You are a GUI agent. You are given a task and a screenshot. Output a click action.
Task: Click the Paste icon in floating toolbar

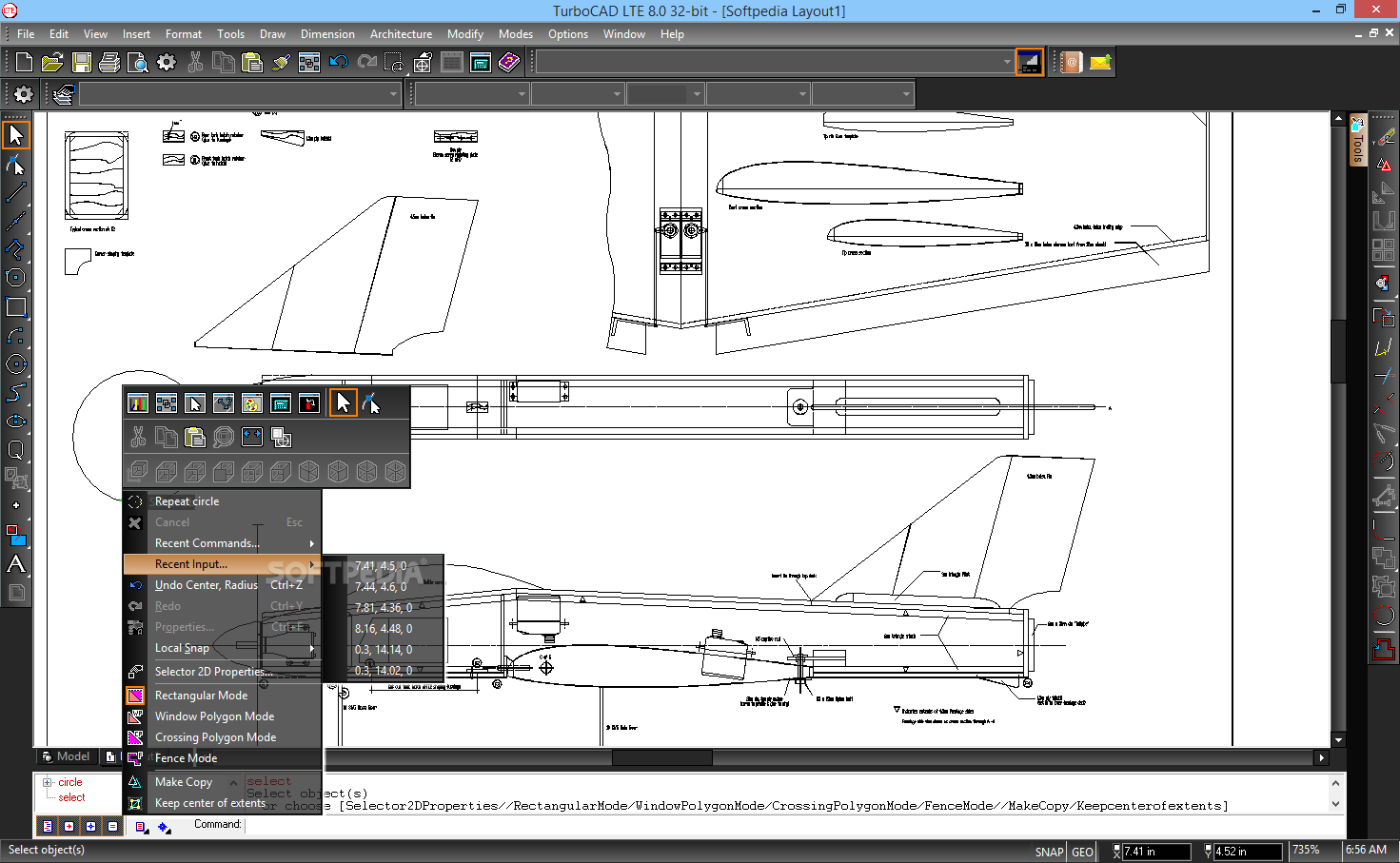(195, 437)
